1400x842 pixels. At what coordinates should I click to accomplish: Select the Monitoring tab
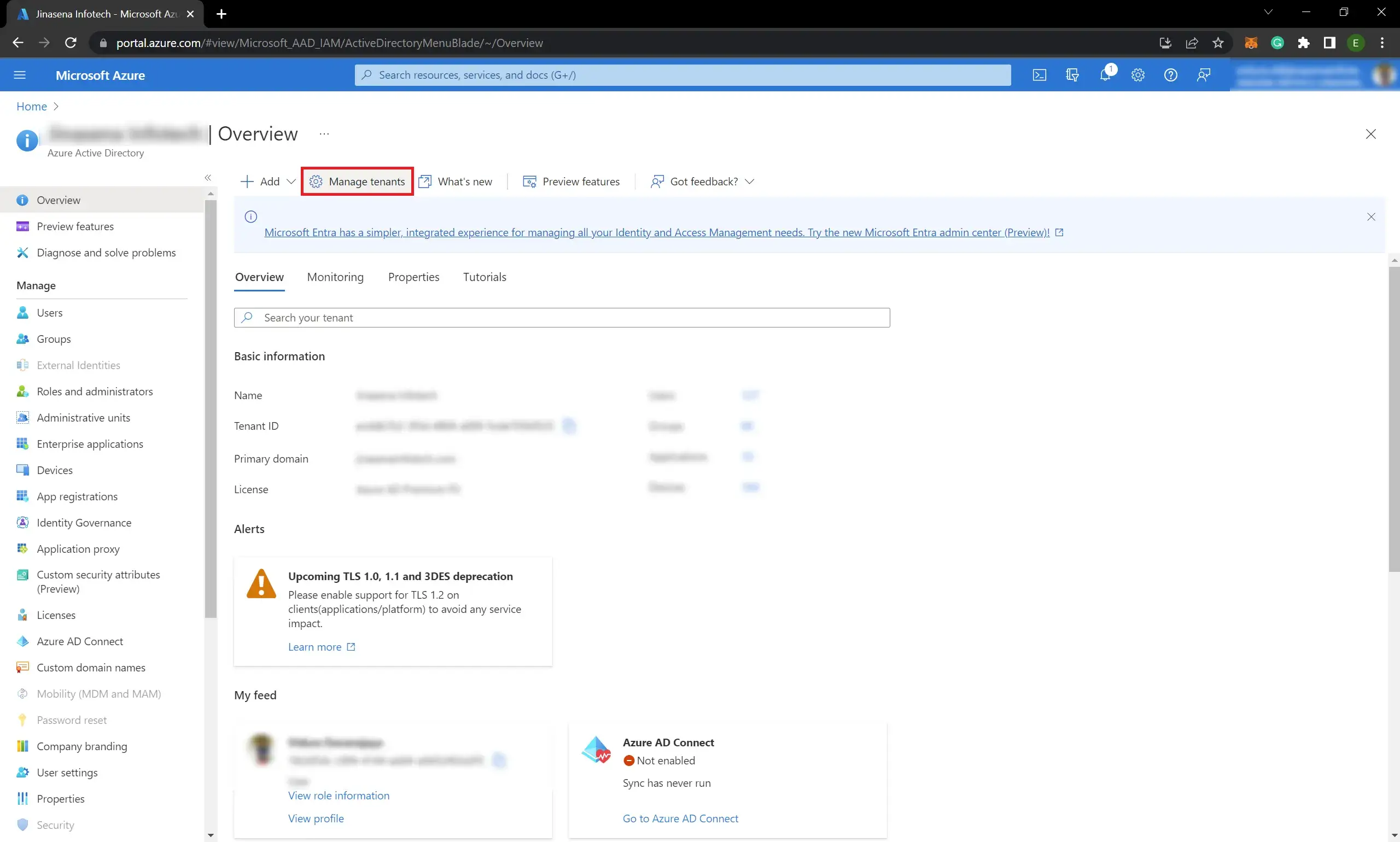click(x=335, y=277)
